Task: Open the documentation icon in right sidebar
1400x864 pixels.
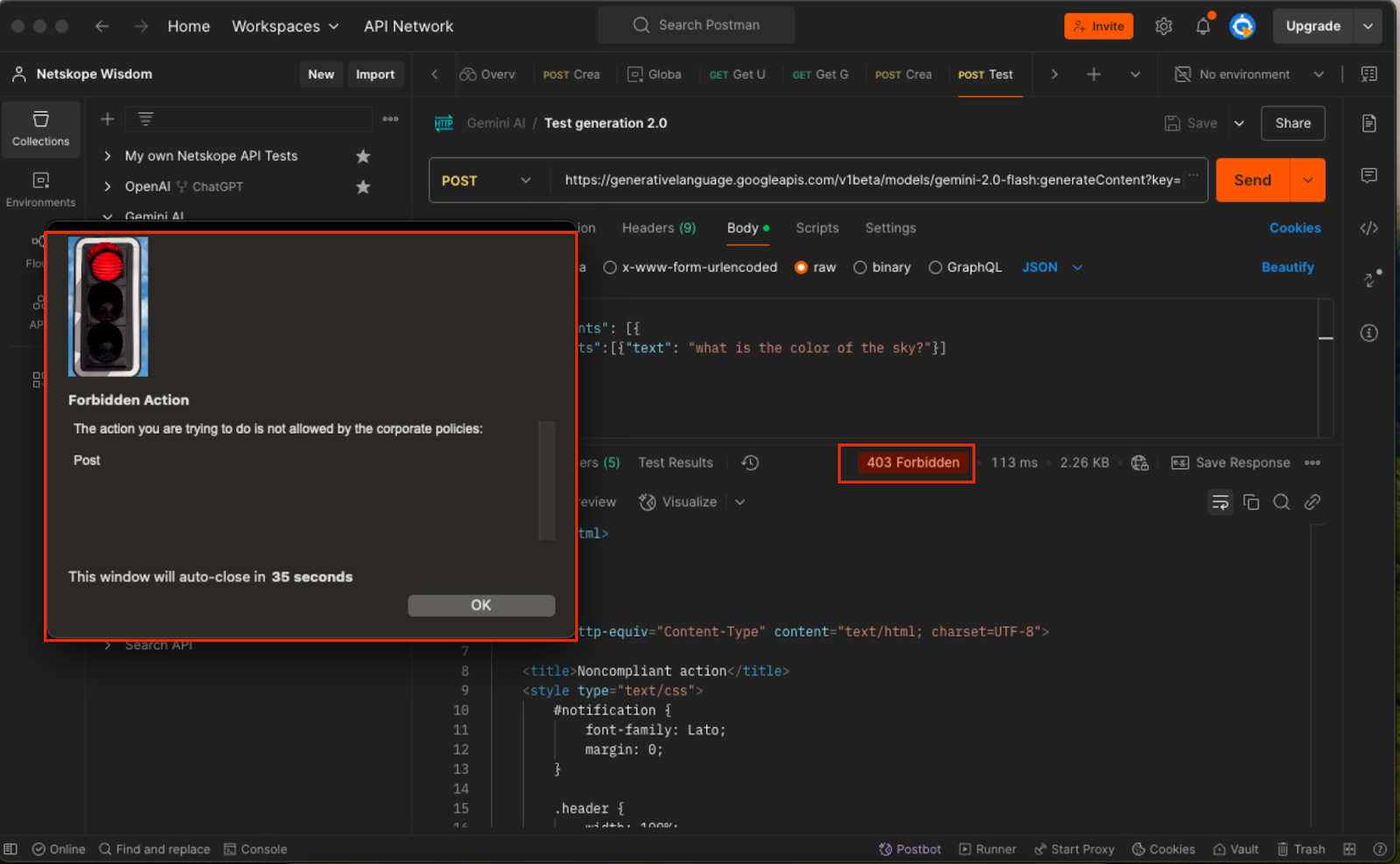Action: point(1369,123)
